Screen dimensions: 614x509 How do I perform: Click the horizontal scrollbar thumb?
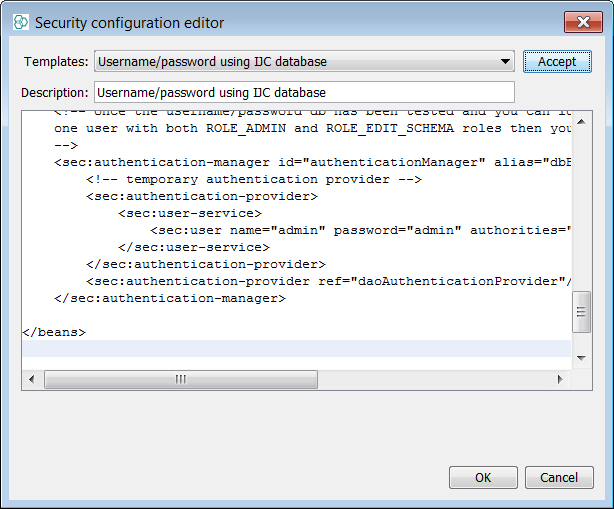coord(180,379)
